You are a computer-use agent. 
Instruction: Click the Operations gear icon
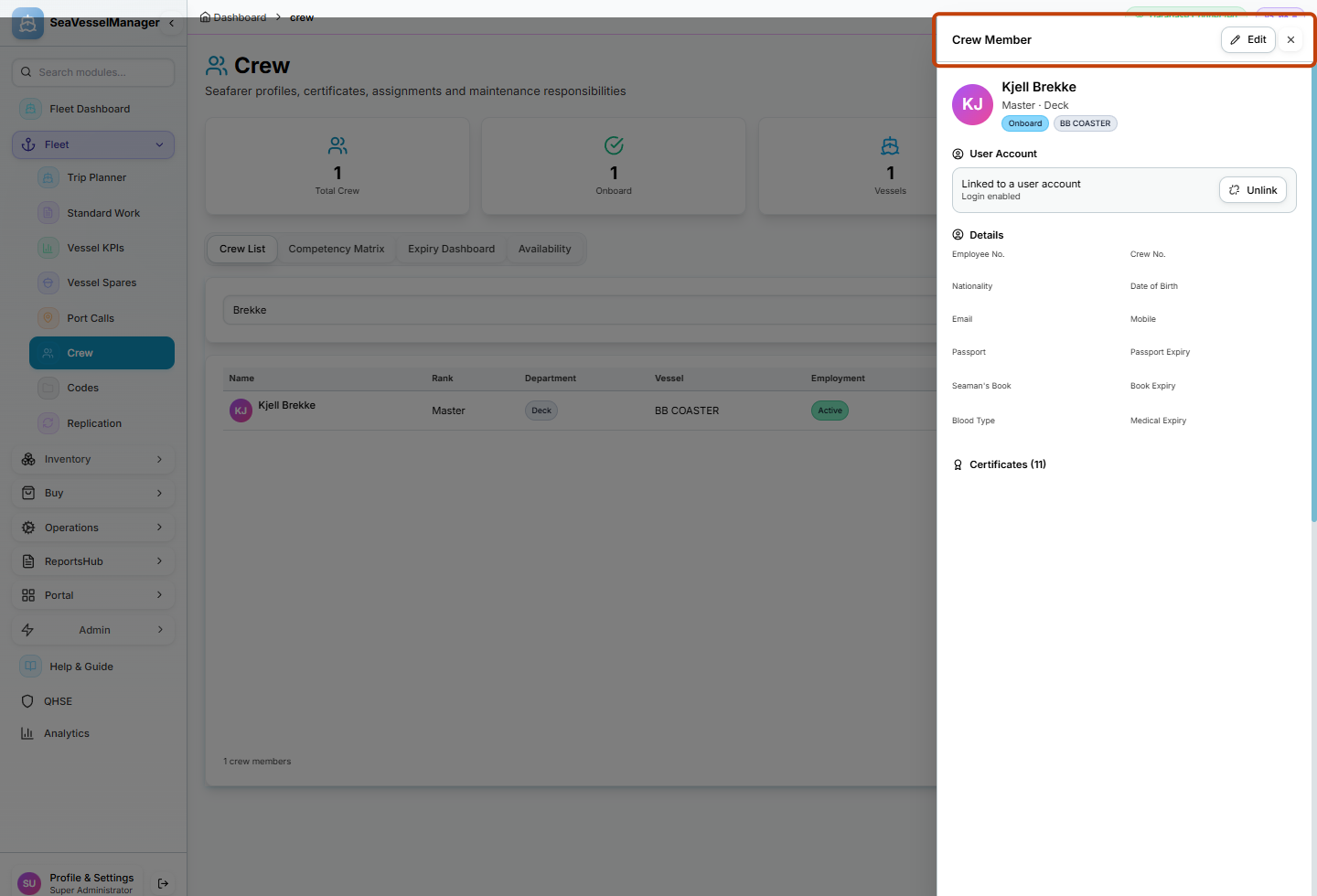click(x=28, y=528)
